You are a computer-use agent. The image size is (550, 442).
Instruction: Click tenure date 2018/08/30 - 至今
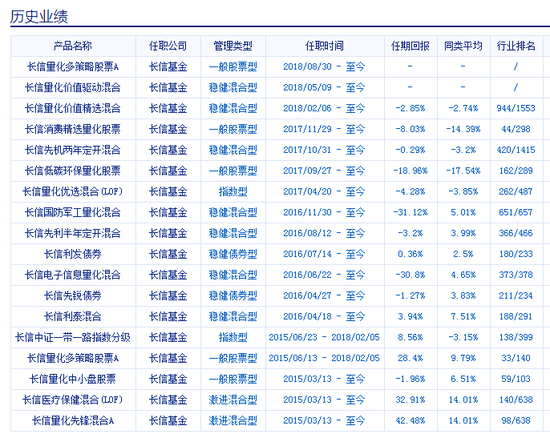tap(324, 67)
